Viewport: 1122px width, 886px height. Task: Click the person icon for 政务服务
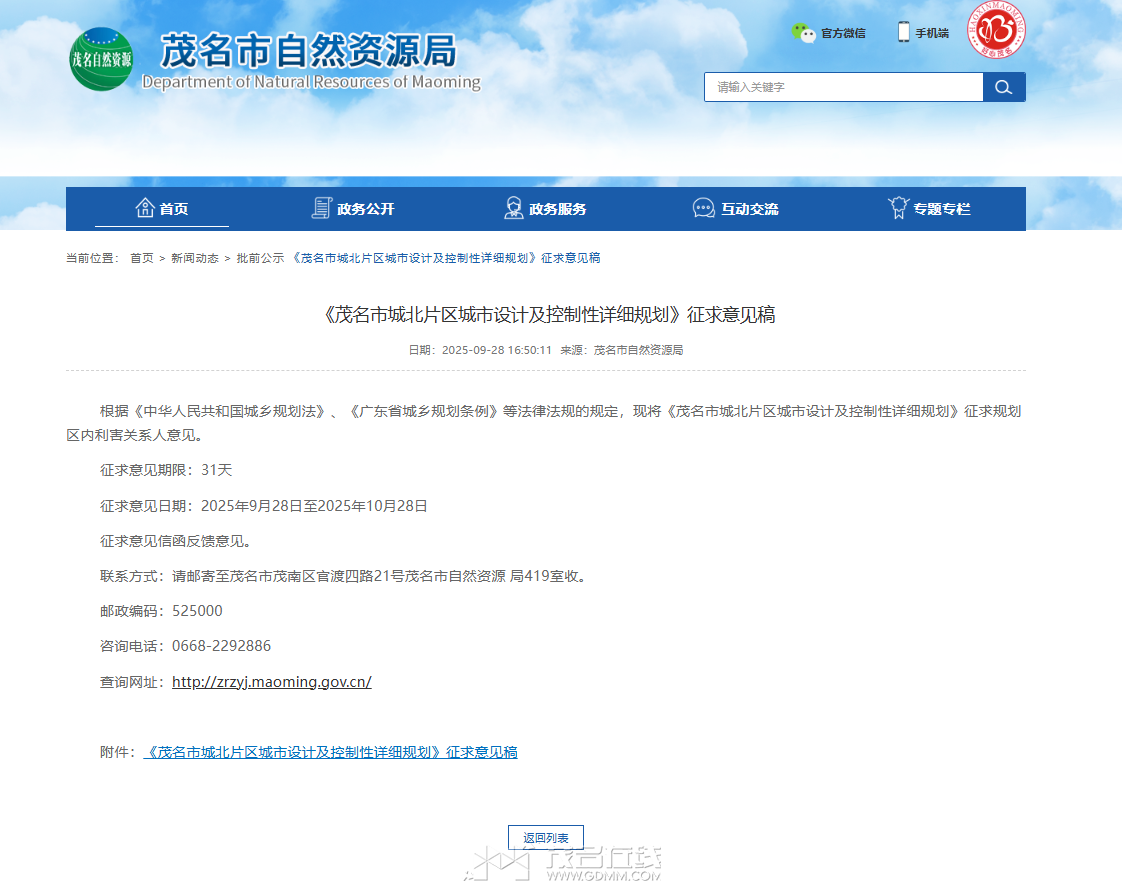click(514, 208)
